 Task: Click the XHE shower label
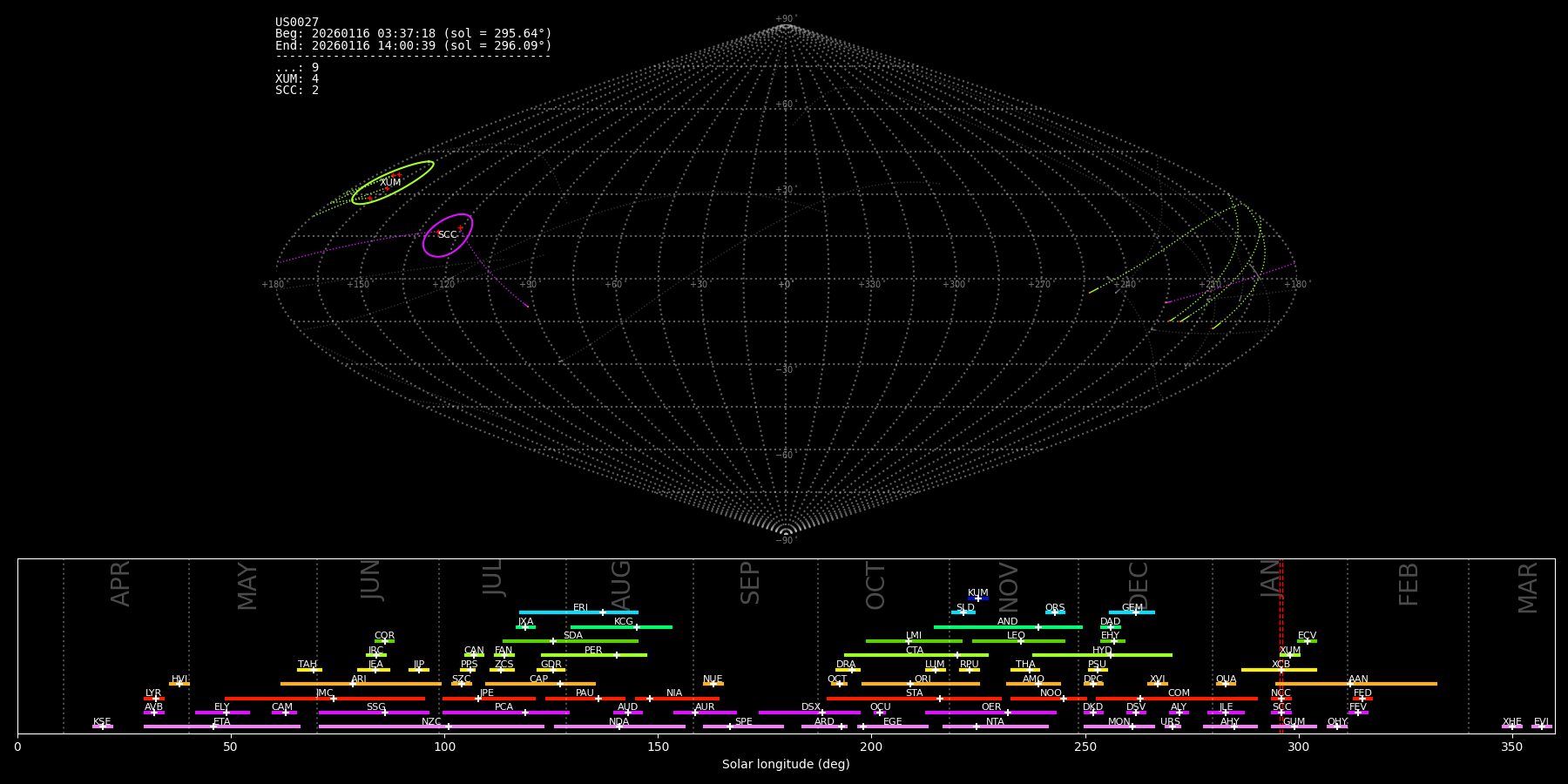(1511, 722)
